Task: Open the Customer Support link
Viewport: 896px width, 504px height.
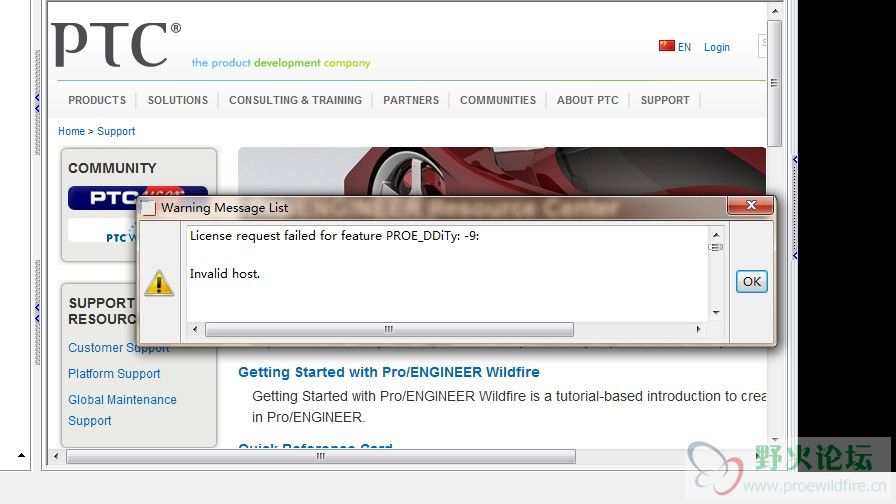Action: (118, 347)
